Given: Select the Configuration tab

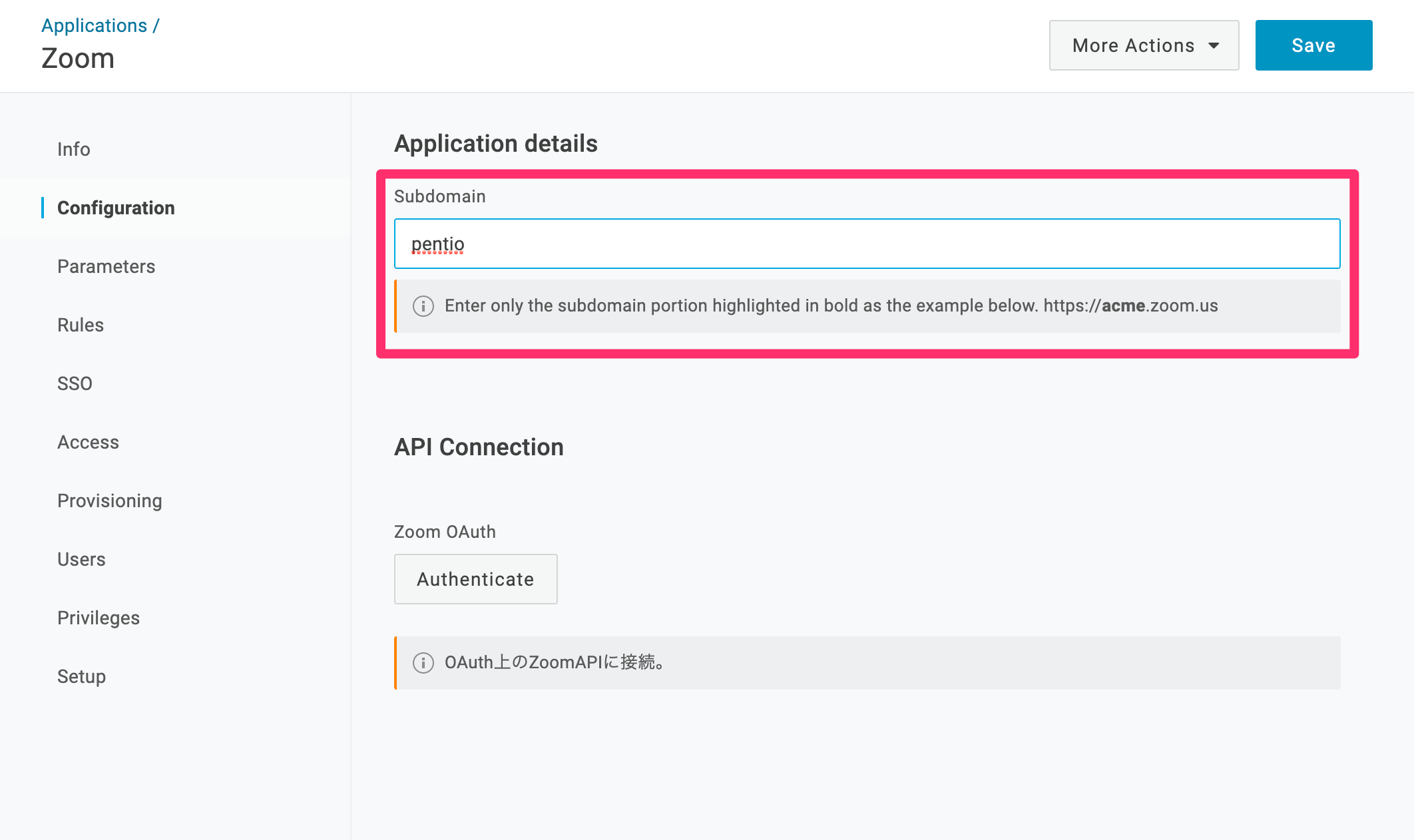Looking at the screenshot, I should (x=116, y=208).
